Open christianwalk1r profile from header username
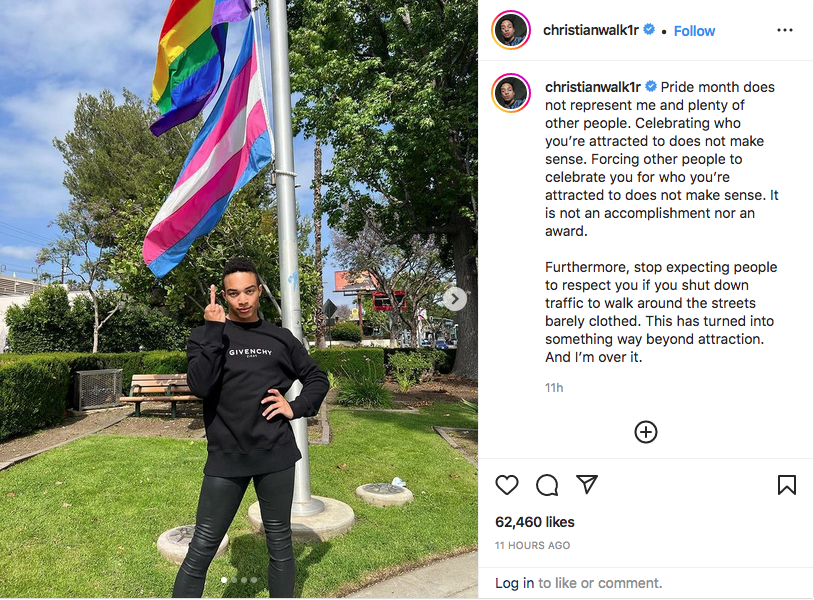Screen dimensions: 814x600 pyautogui.click(x=591, y=31)
